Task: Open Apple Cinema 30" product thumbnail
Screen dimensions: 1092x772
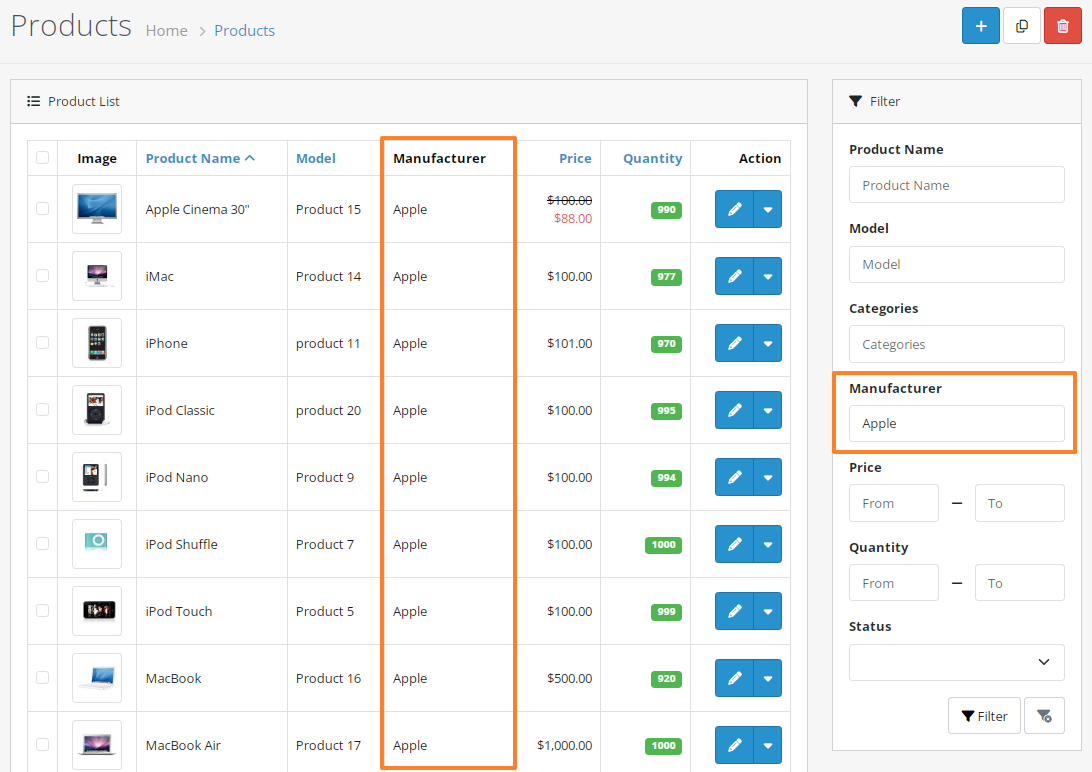Action: (x=97, y=209)
